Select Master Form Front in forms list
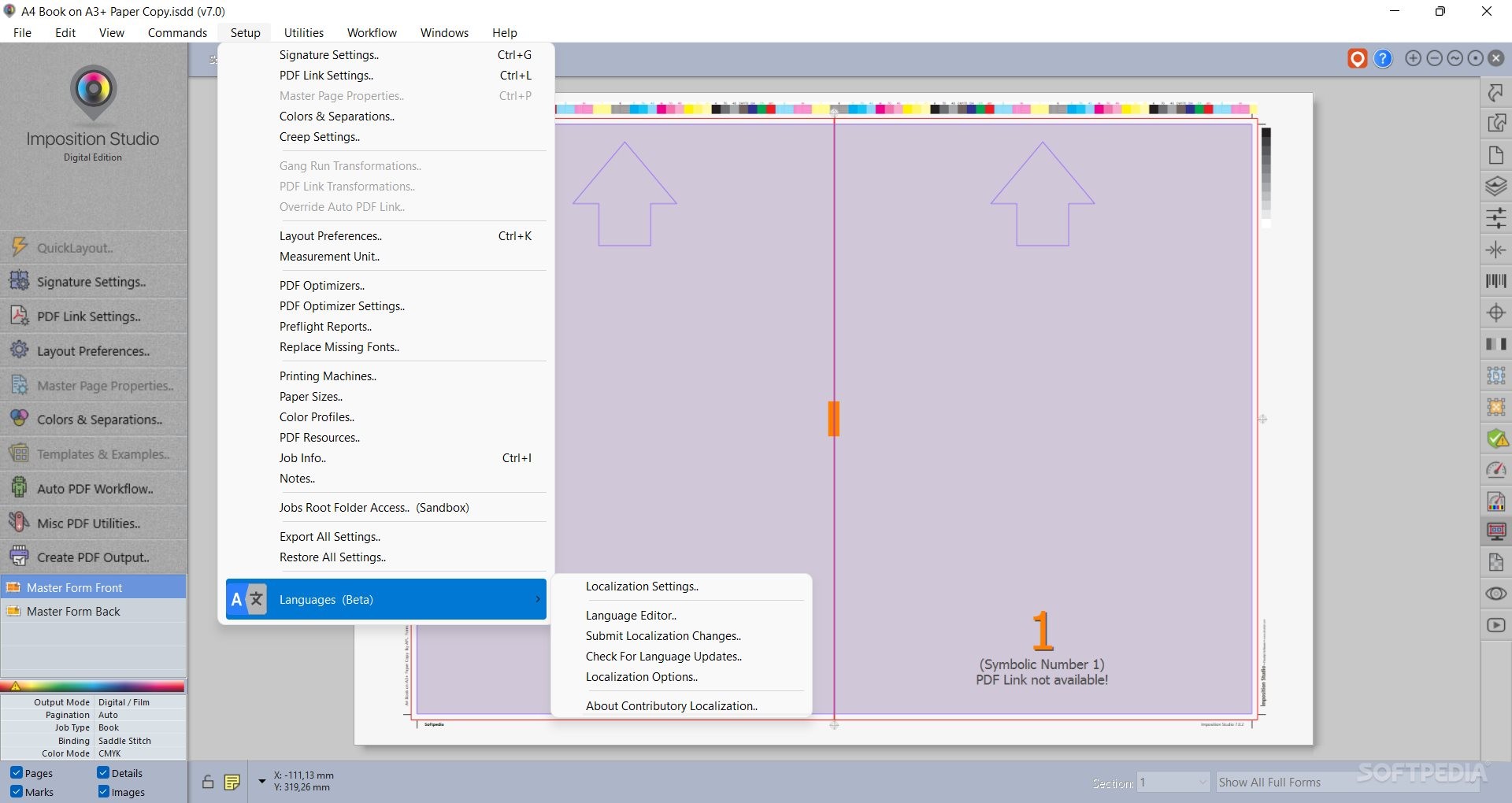The width and height of the screenshot is (1512, 803). (94, 588)
